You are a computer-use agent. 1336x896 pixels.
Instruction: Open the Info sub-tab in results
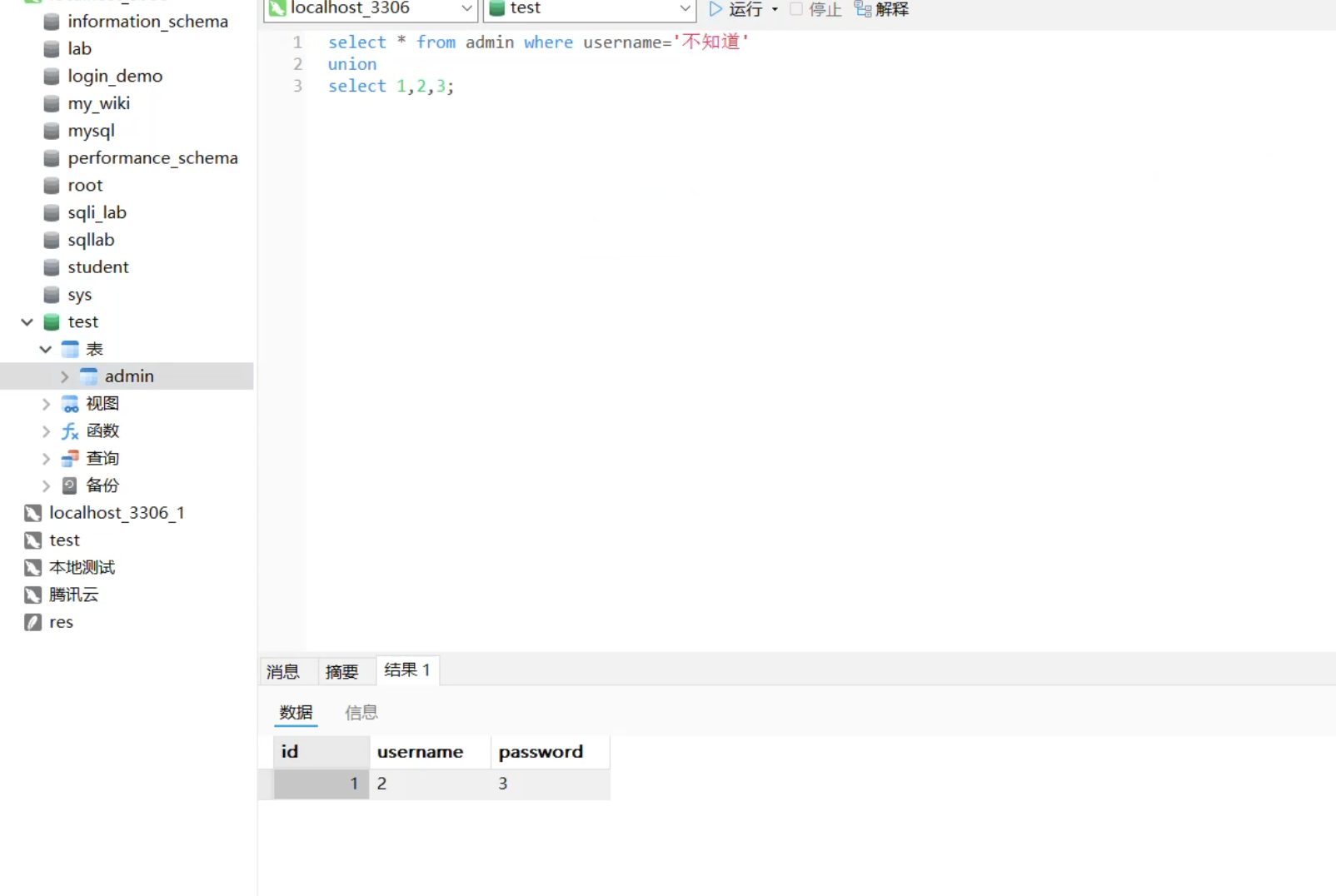click(x=361, y=712)
